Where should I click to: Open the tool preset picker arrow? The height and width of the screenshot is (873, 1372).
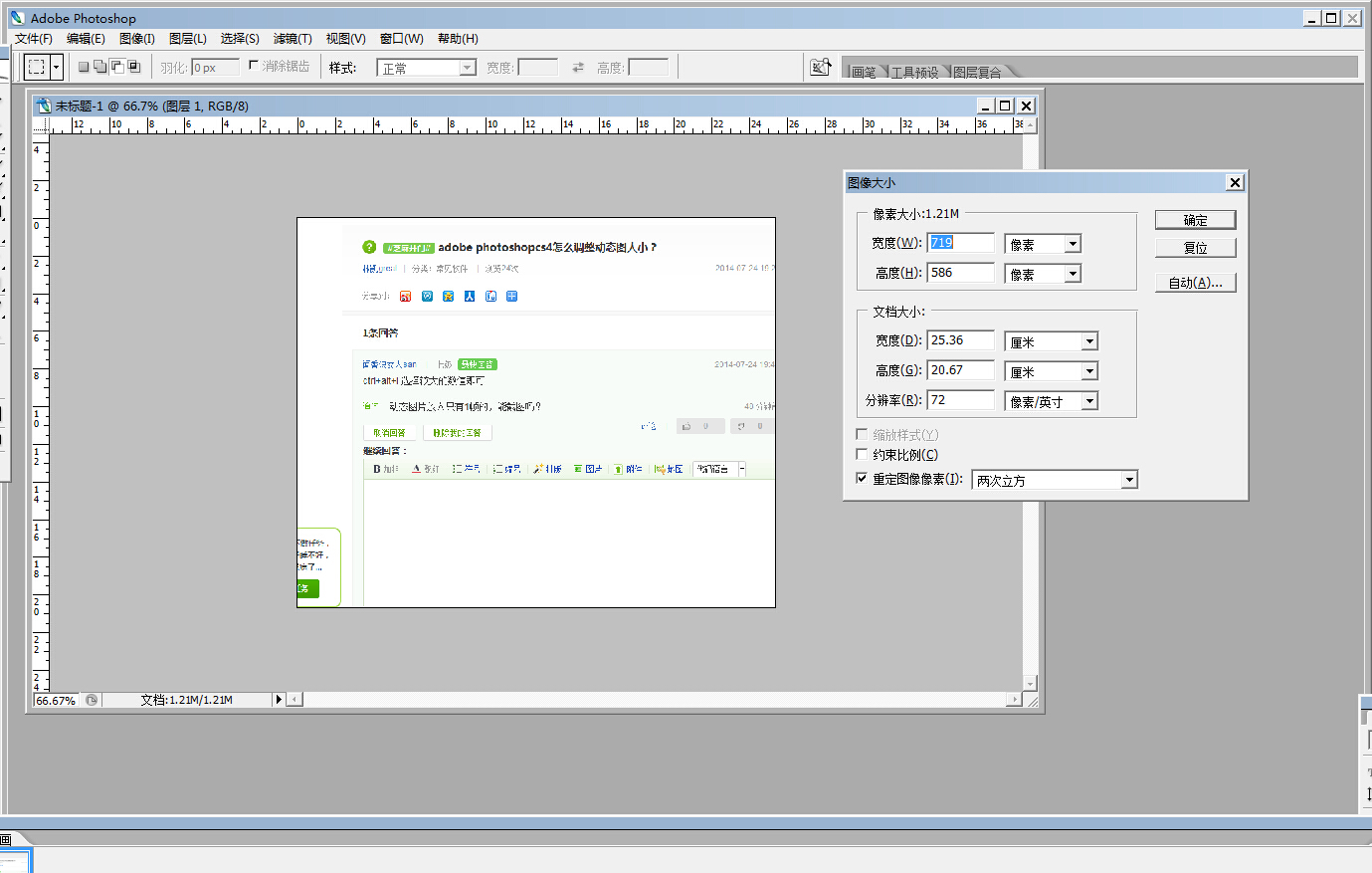(x=57, y=67)
